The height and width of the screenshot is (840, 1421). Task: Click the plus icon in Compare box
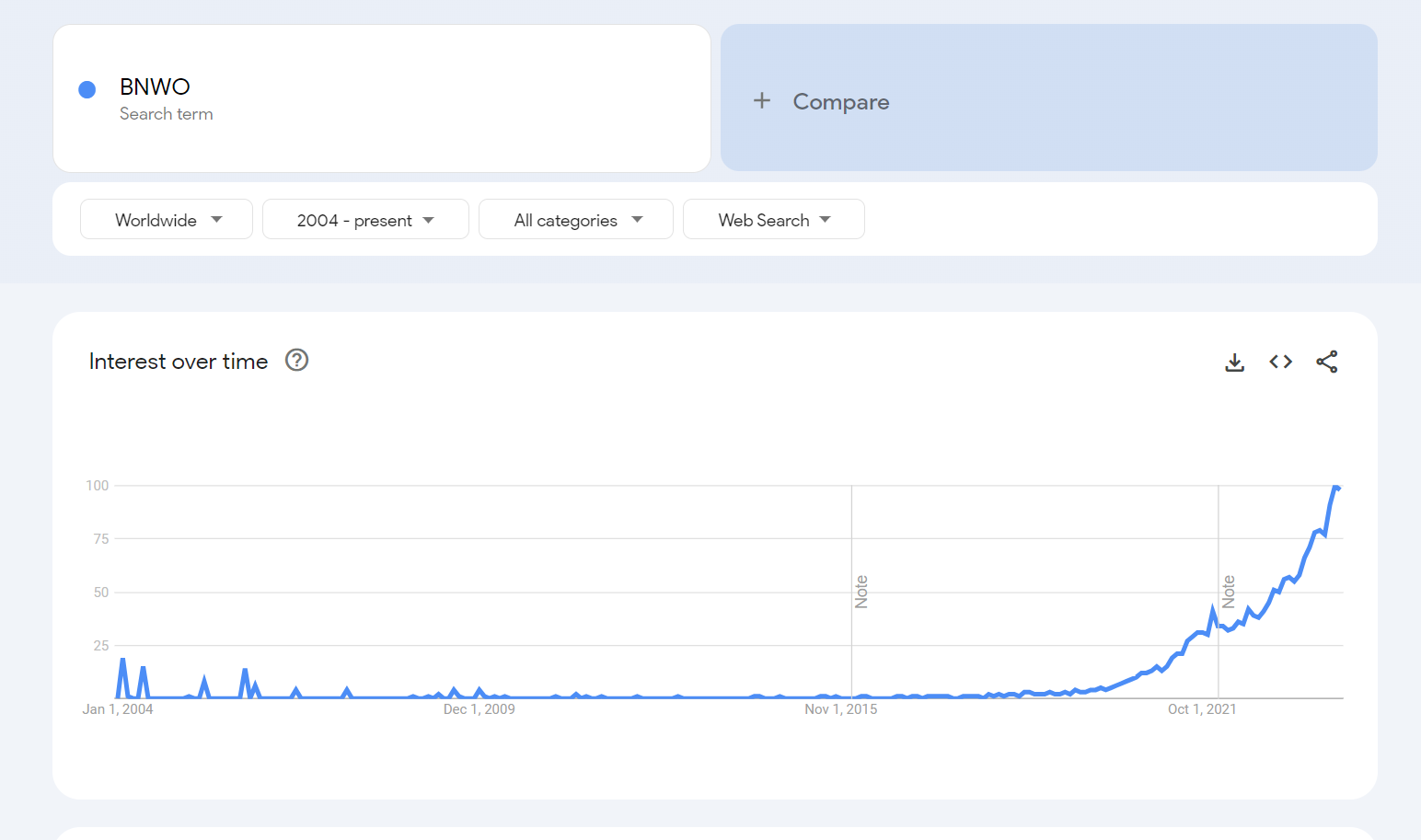762,101
